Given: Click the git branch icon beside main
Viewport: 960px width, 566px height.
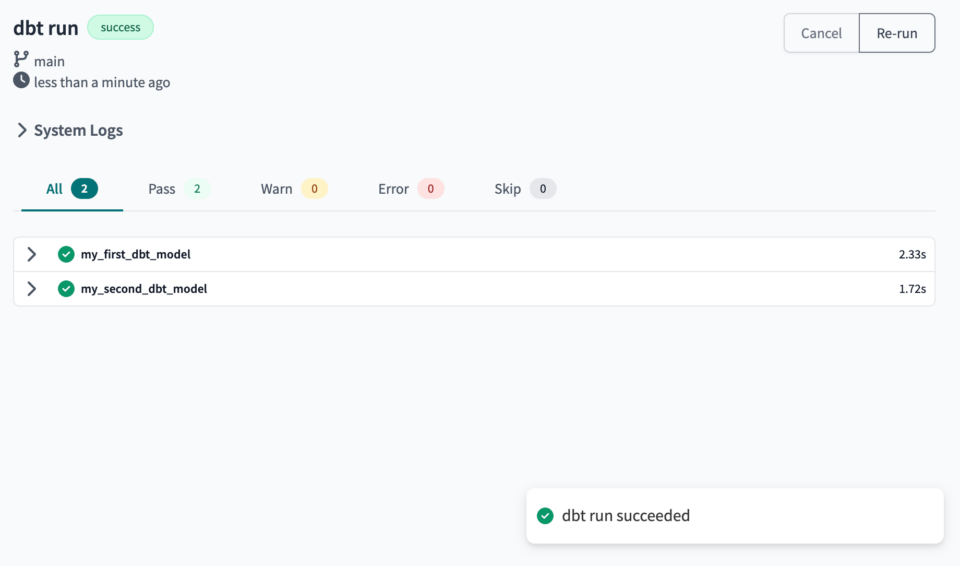Looking at the screenshot, I should click(x=21, y=59).
